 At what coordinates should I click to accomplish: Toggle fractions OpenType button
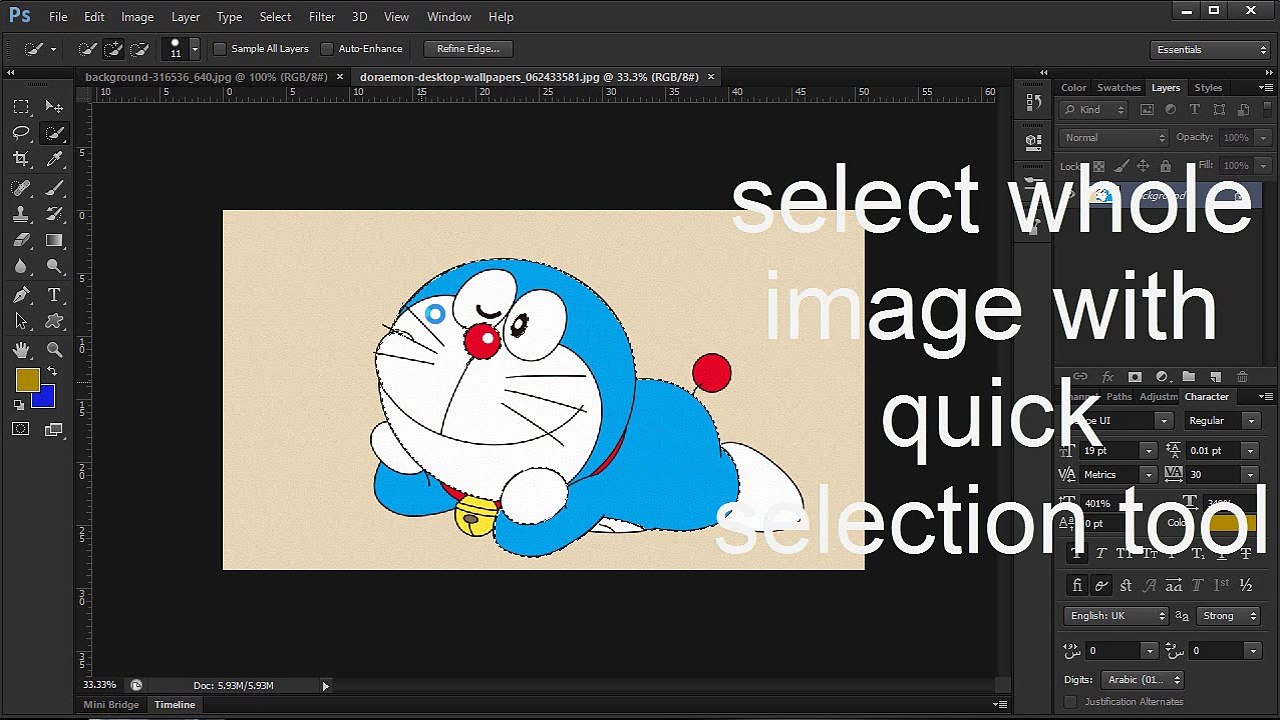tap(1246, 585)
